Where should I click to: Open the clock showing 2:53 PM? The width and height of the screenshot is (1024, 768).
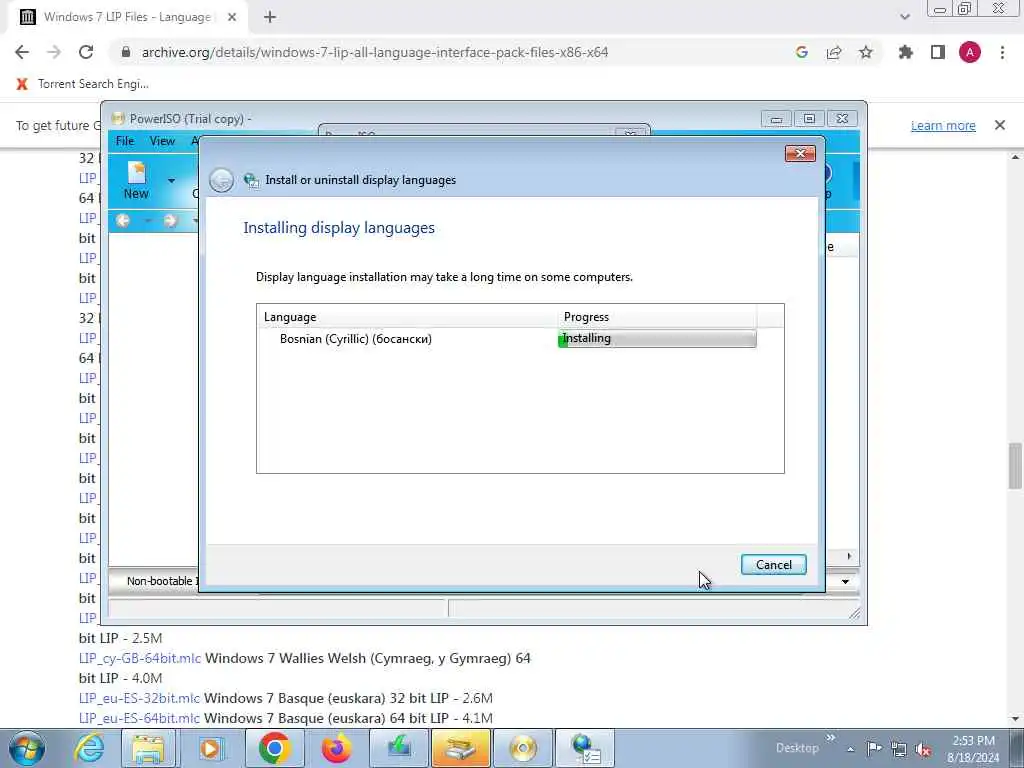pos(973,748)
